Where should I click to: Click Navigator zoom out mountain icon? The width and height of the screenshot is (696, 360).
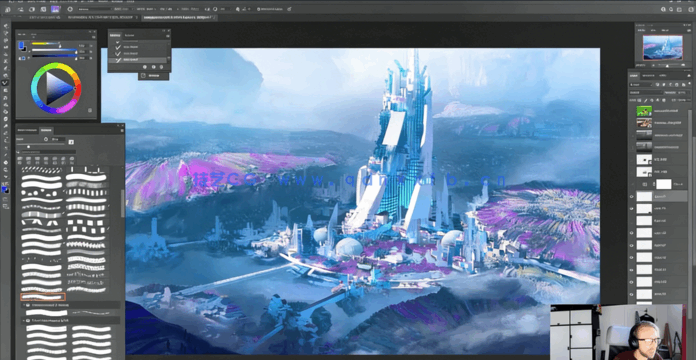654,65
